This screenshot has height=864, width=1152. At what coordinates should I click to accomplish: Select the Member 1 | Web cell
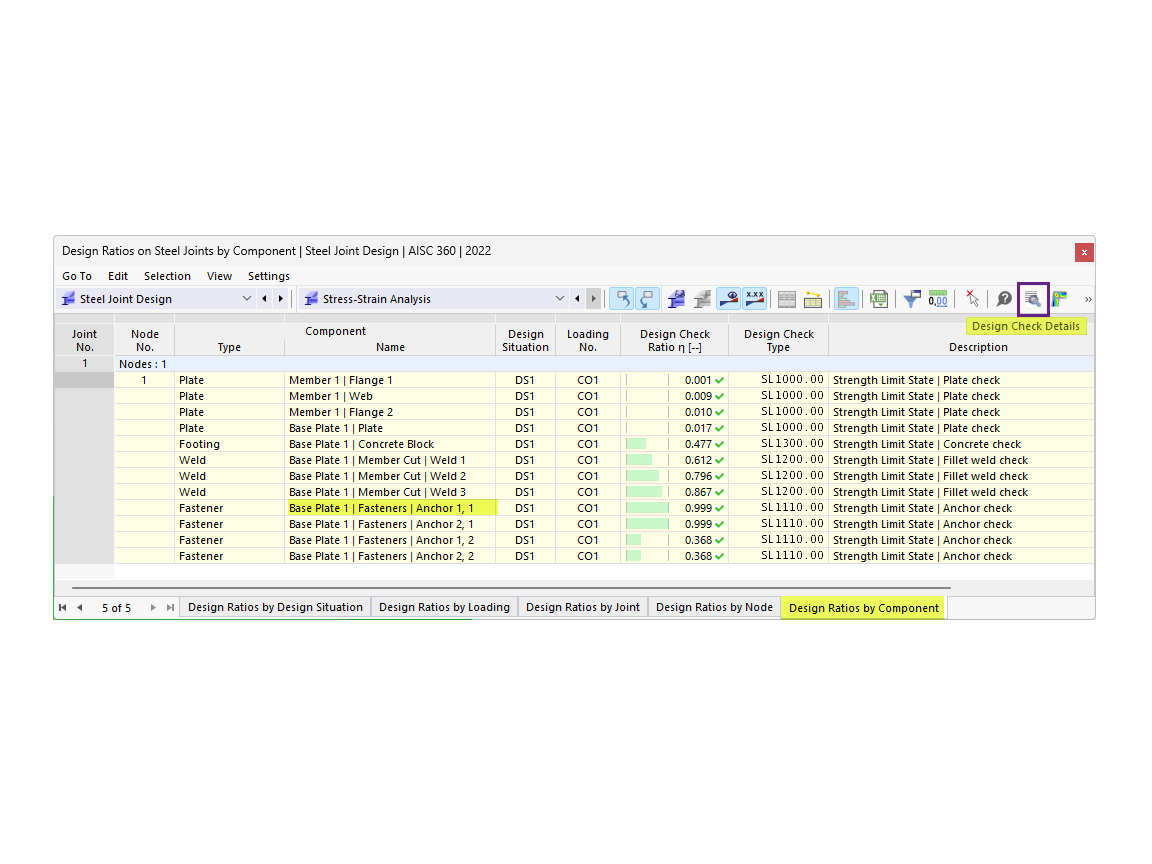click(x=389, y=397)
